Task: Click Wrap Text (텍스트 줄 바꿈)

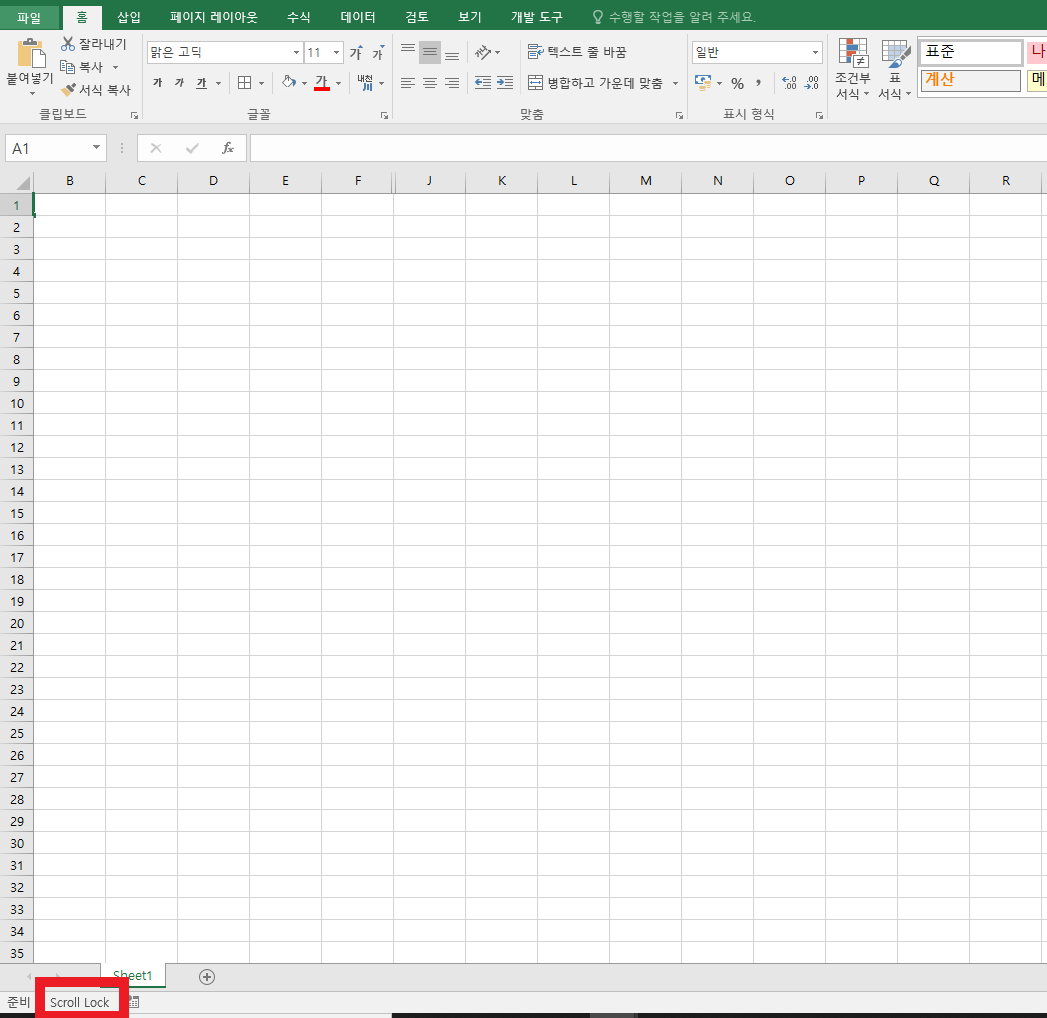Action: point(577,51)
